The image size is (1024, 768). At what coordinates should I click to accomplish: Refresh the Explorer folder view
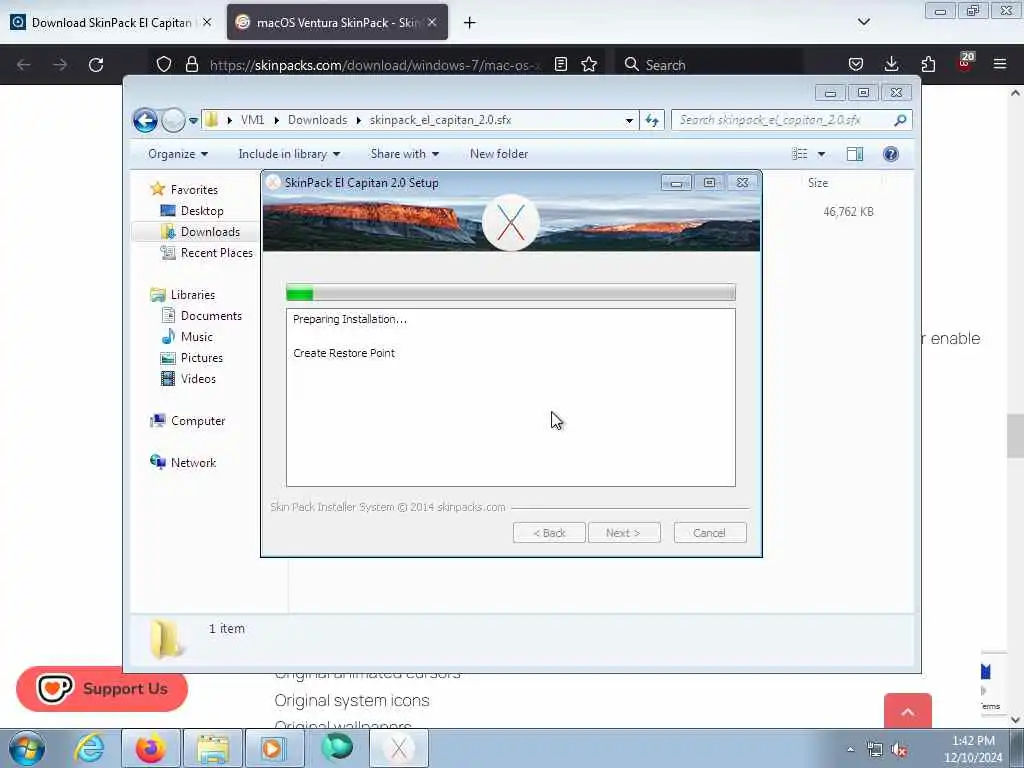(652, 120)
